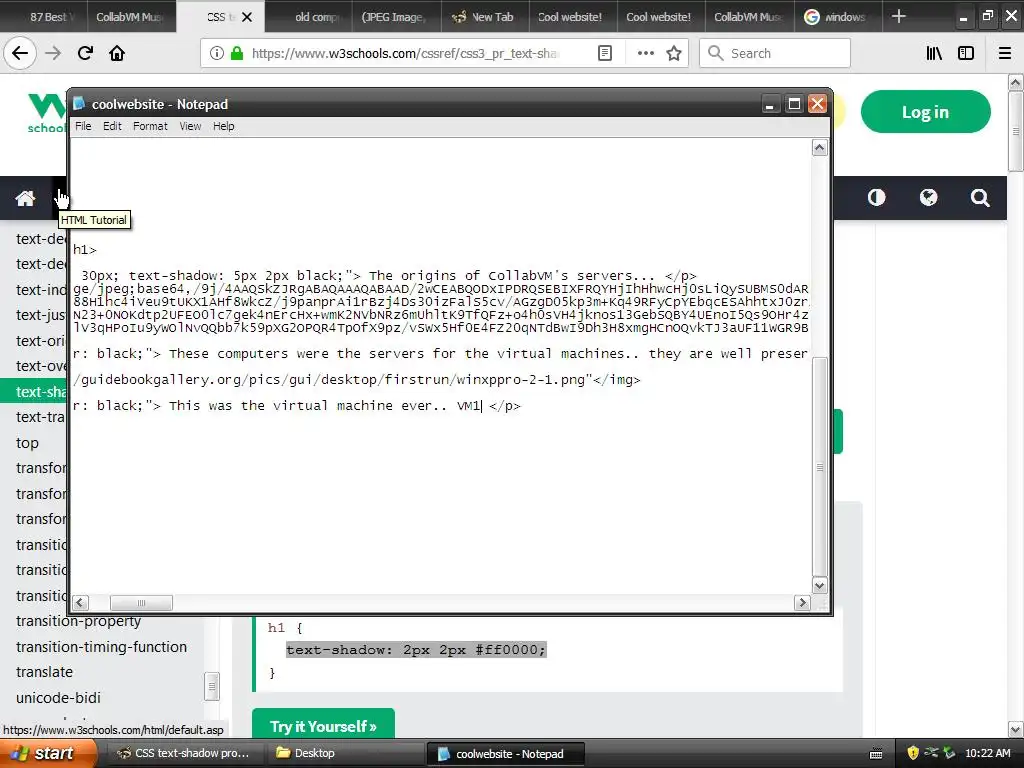
Task: Click the globe translate icon on w3schools
Action: tap(928, 197)
